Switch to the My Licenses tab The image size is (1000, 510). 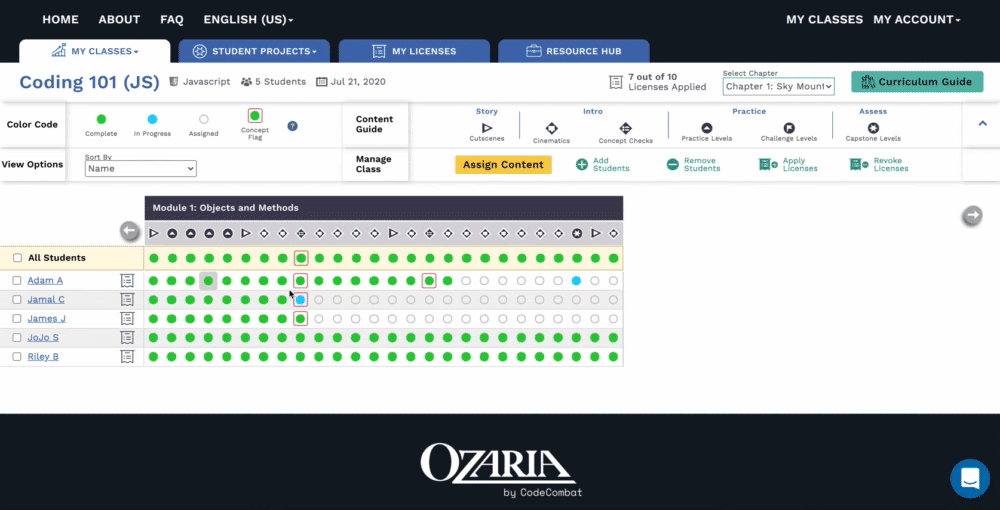tap(414, 51)
